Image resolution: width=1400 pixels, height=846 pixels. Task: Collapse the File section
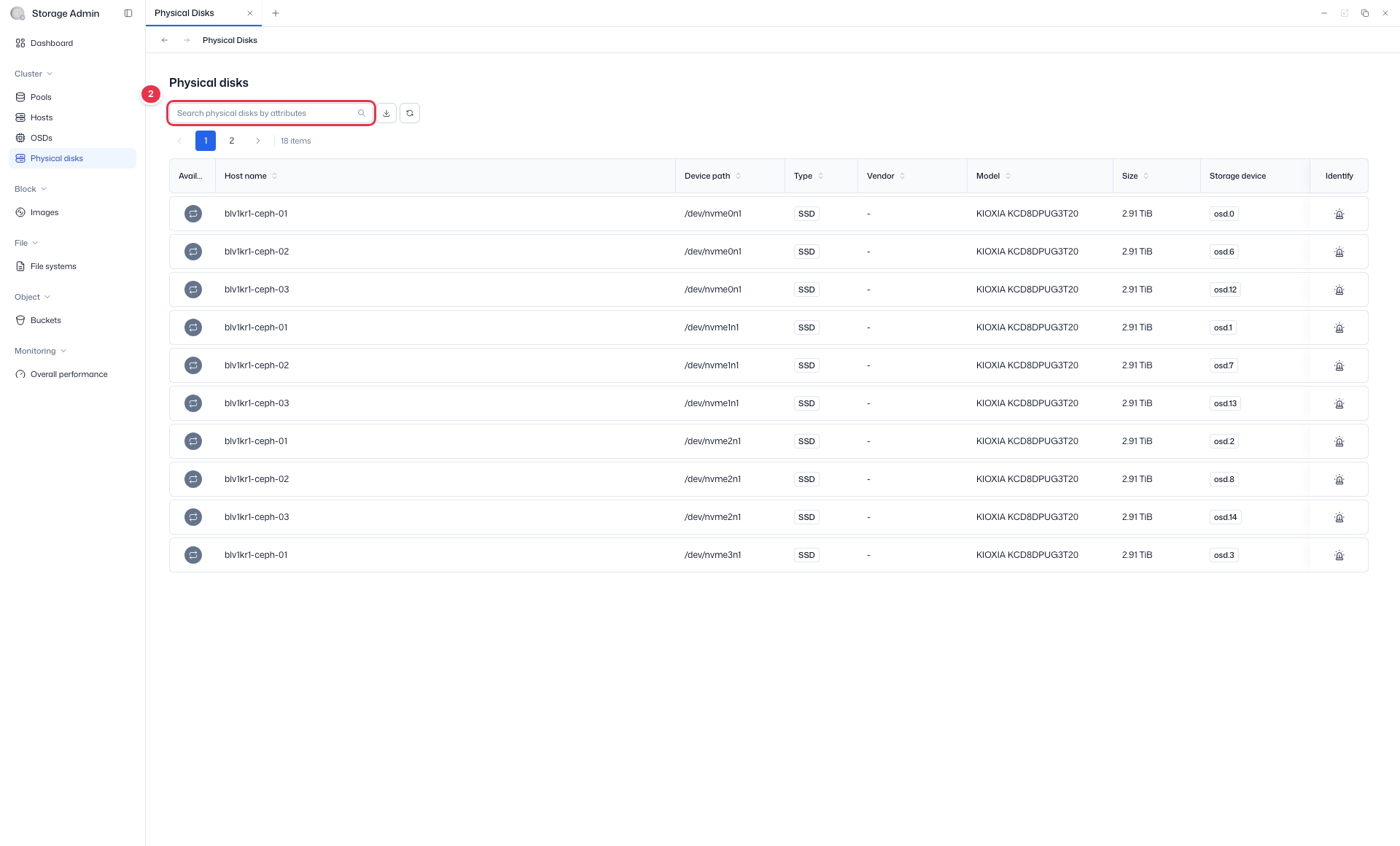(x=26, y=243)
